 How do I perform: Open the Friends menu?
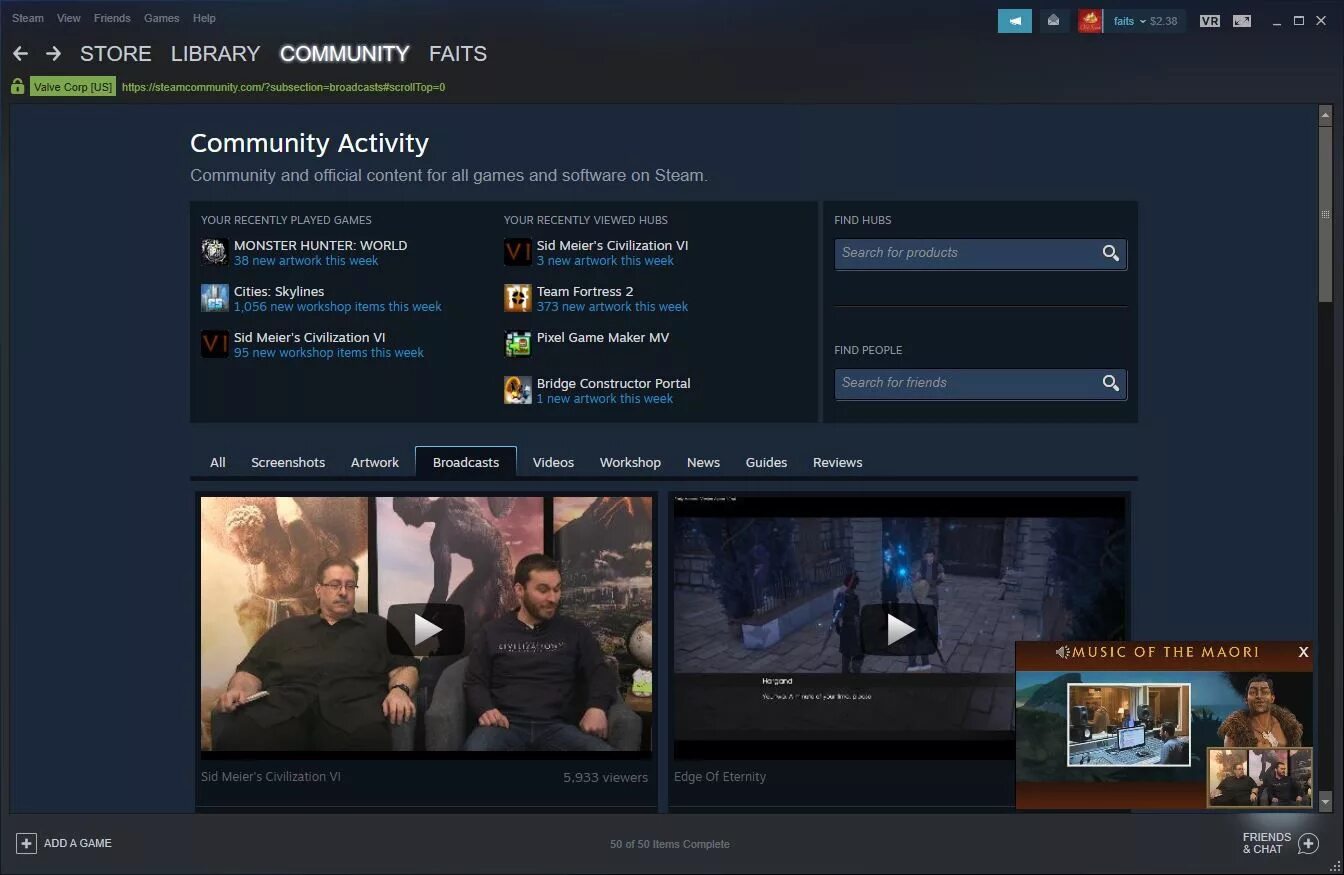pyautogui.click(x=112, y=18)
